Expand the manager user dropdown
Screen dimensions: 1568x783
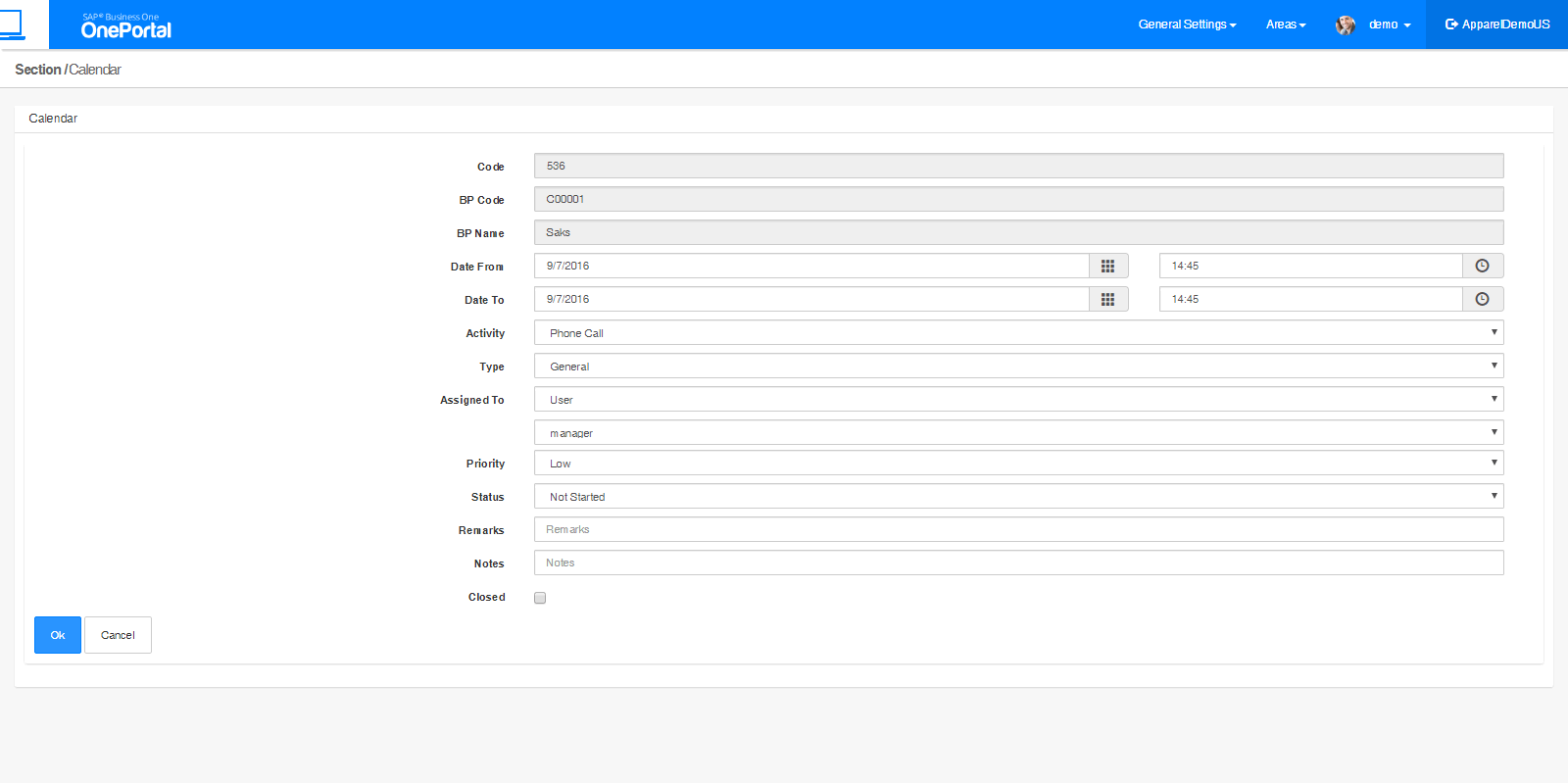point(1018,433)
